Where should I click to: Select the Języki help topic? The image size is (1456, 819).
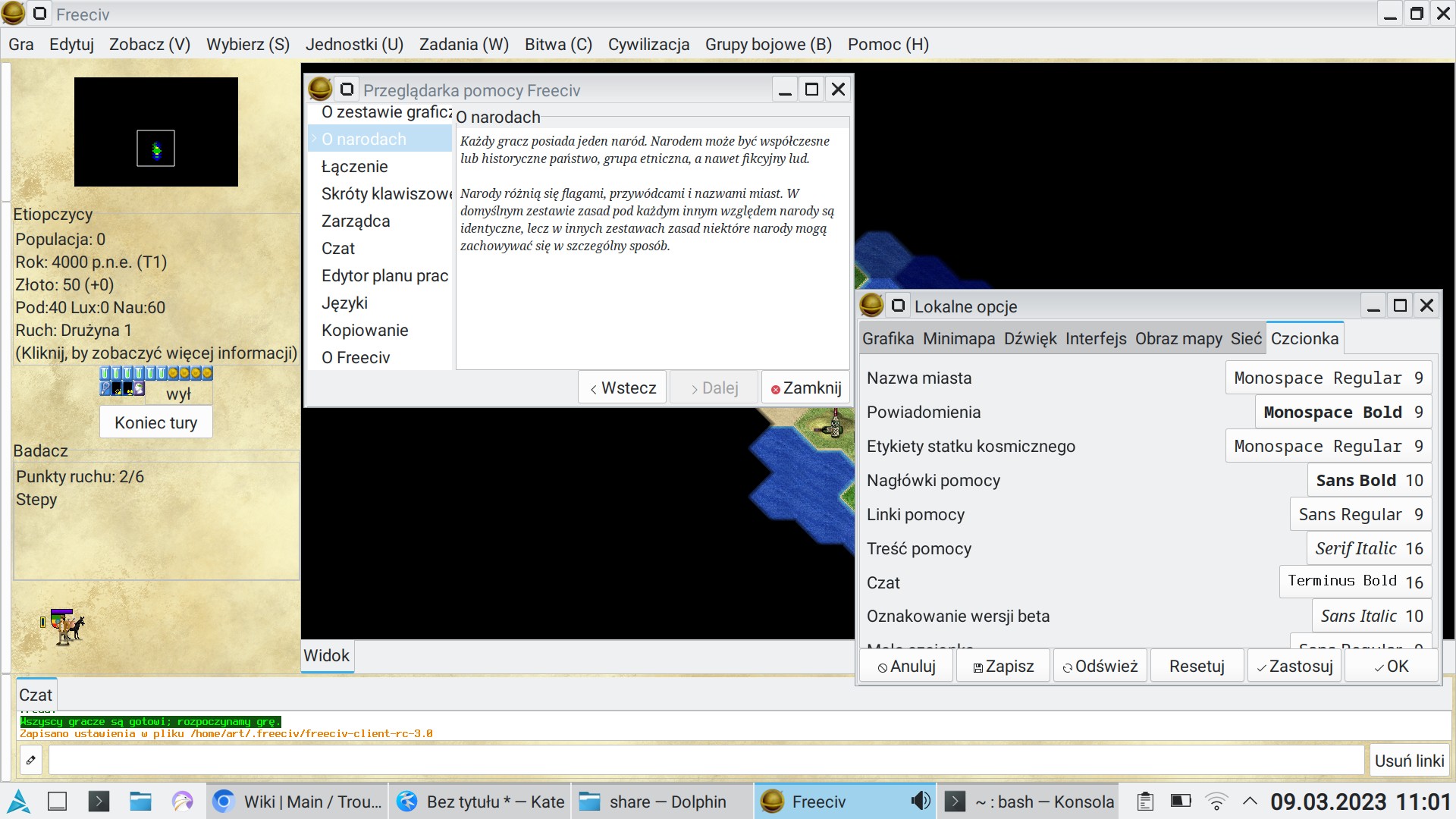tap(380, 303)
